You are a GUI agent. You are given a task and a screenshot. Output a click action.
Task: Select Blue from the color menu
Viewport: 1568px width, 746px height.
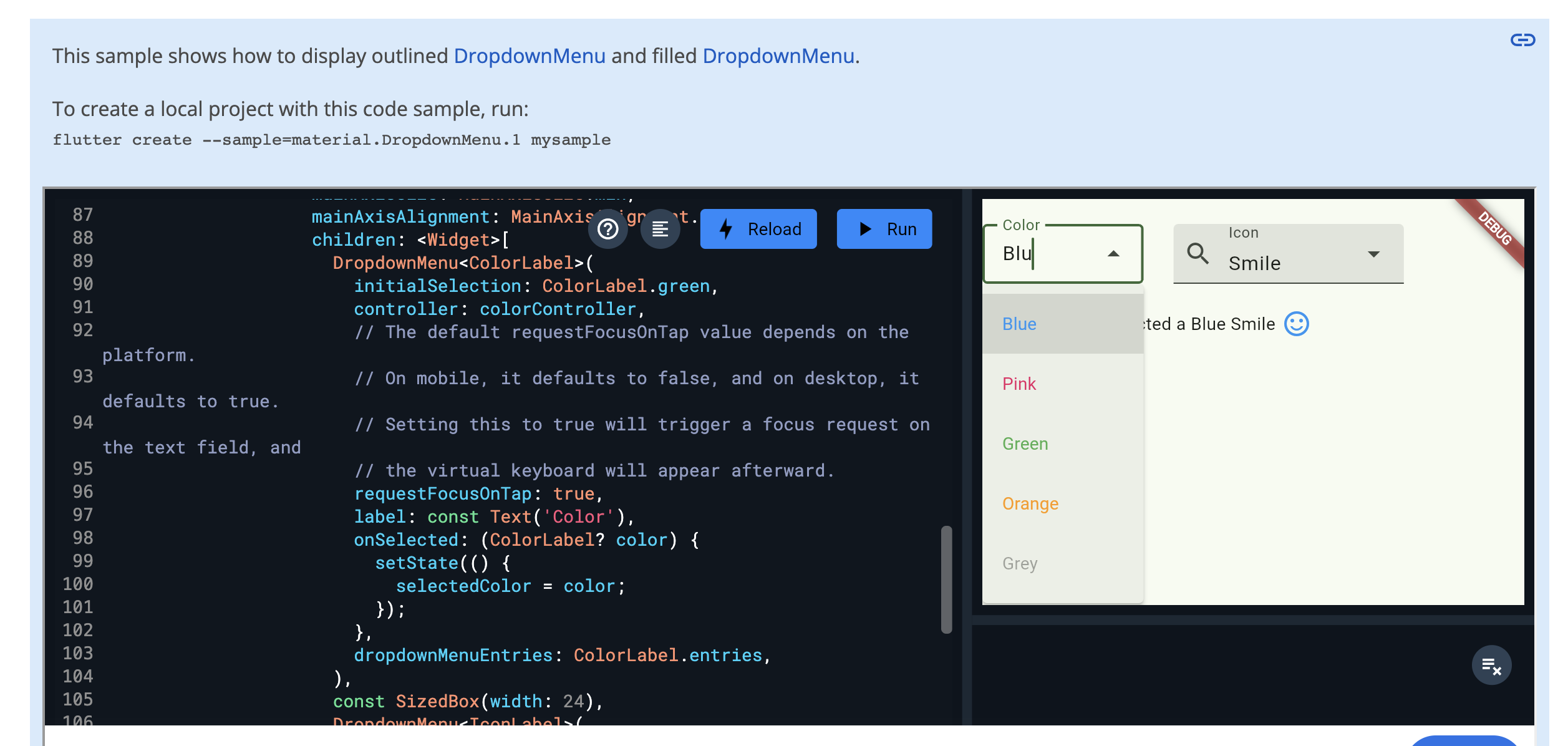(x=1019, y=324)
